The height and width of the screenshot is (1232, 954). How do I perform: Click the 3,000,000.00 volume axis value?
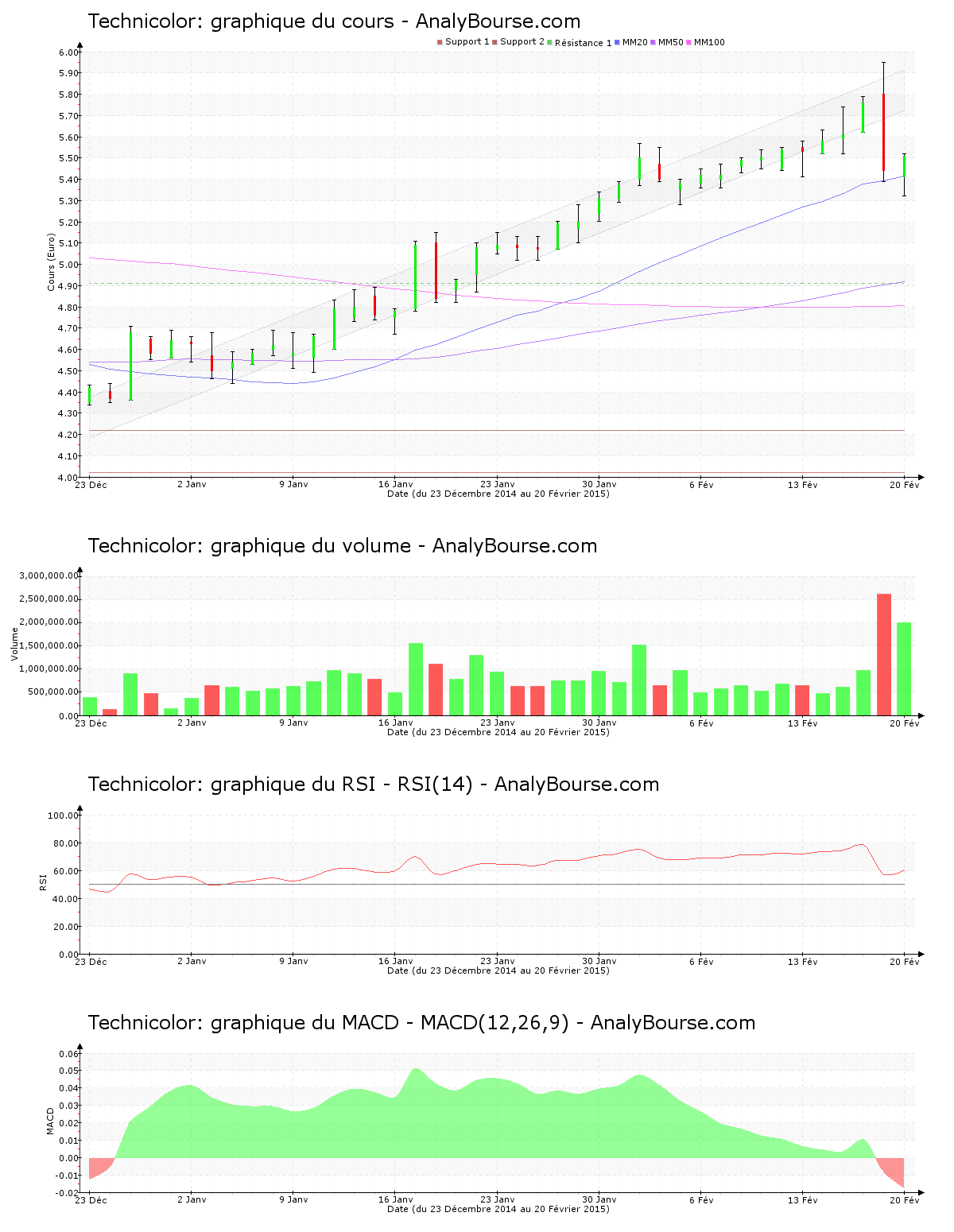48,575
